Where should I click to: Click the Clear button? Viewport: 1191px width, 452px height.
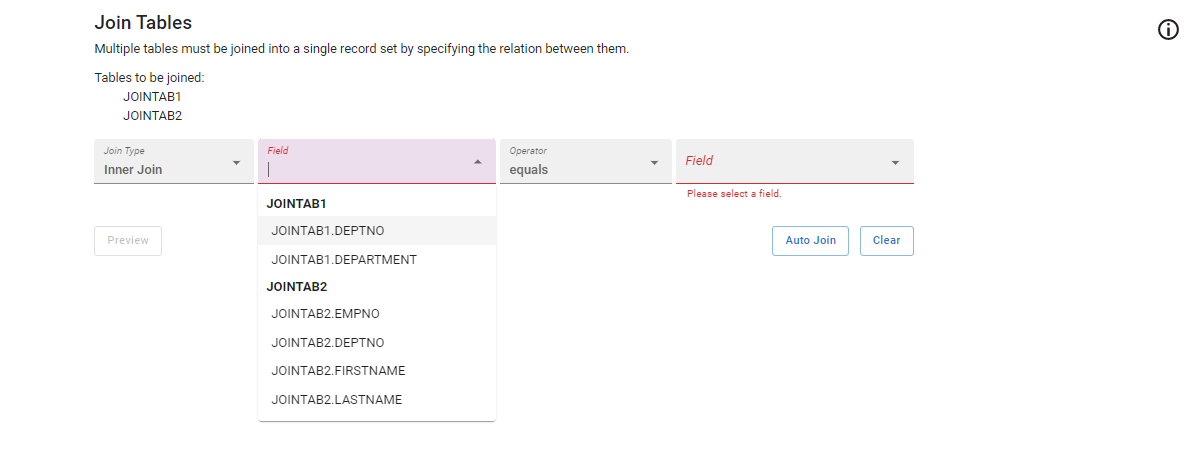click(886, 241)
